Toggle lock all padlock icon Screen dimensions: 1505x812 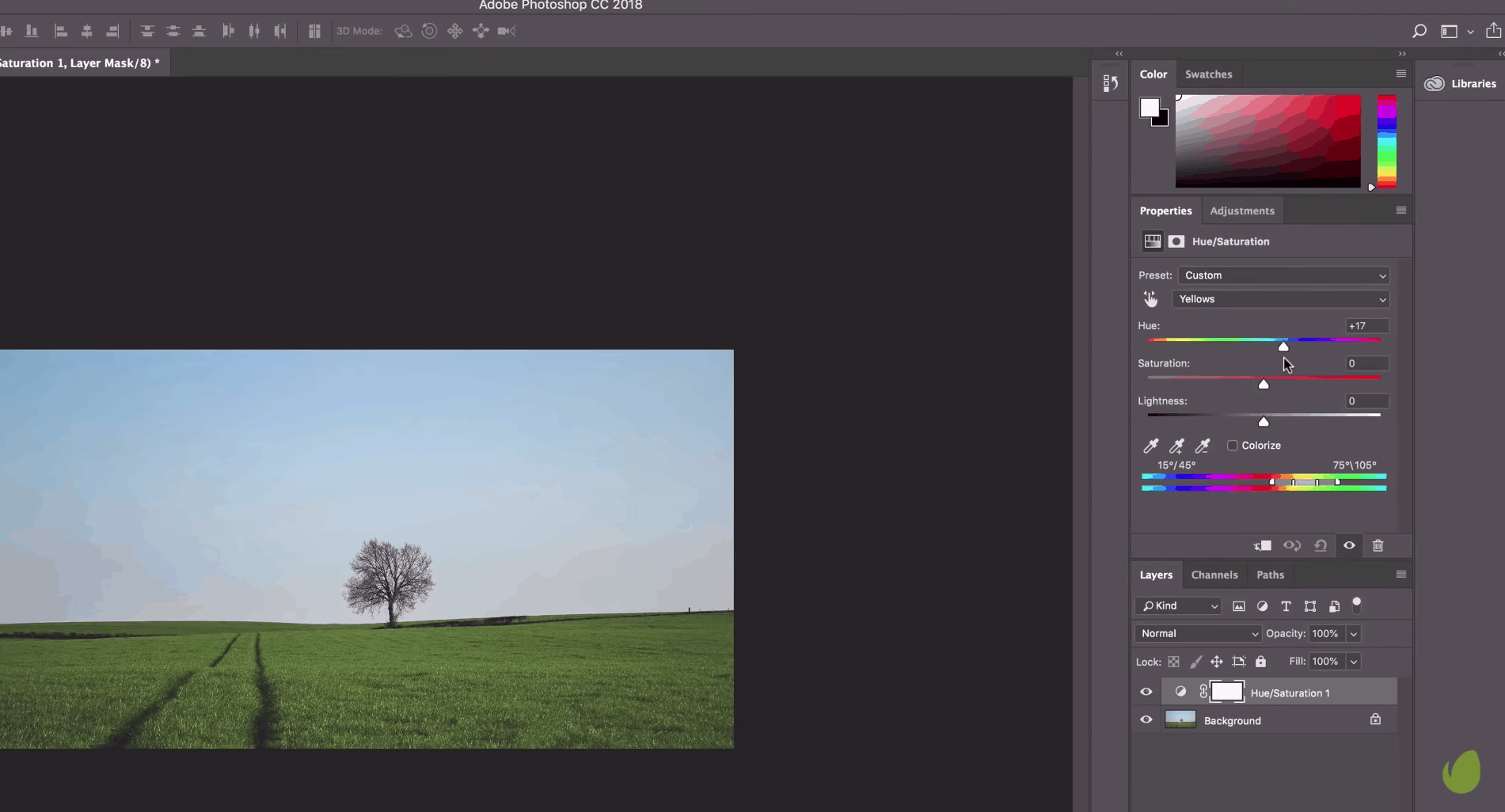tap(1260, 662)
